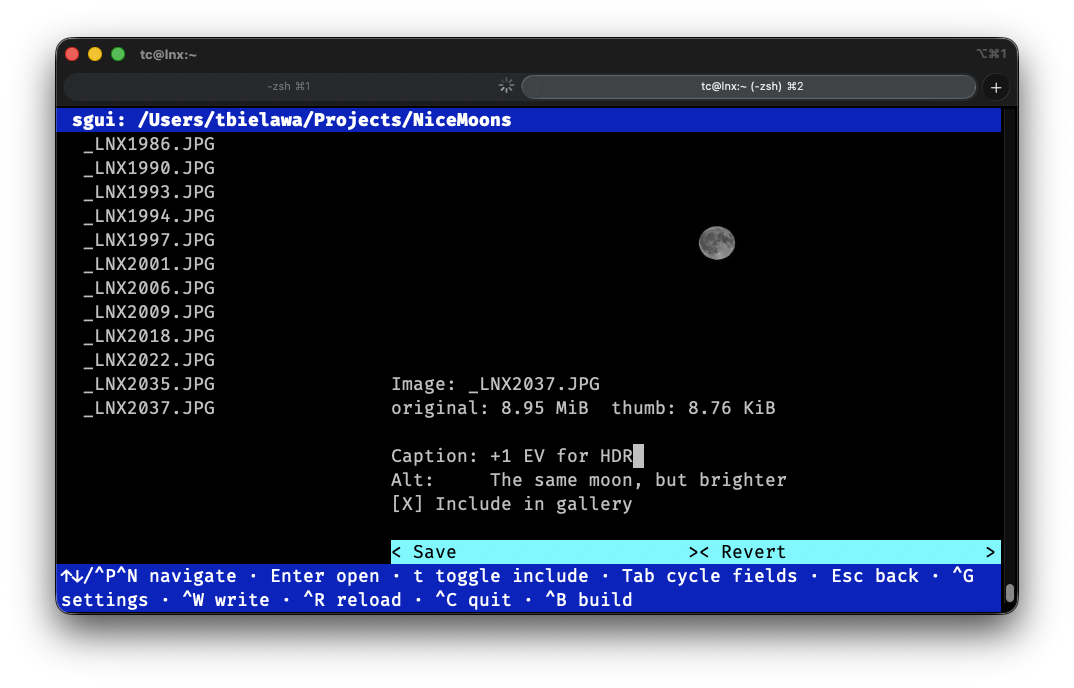
Task: Click the Enter open hint in footer
Action: 325,576
